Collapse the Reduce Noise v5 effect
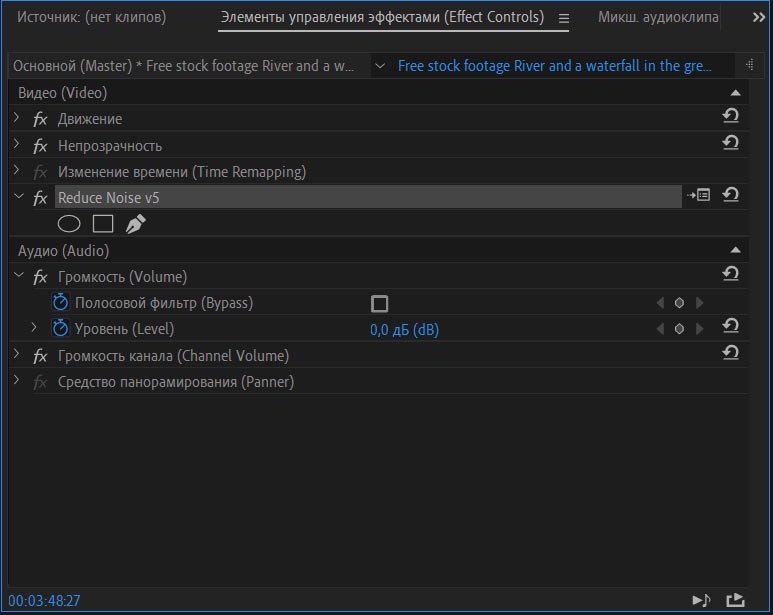773x615 pixels. (x=17, y=197)
